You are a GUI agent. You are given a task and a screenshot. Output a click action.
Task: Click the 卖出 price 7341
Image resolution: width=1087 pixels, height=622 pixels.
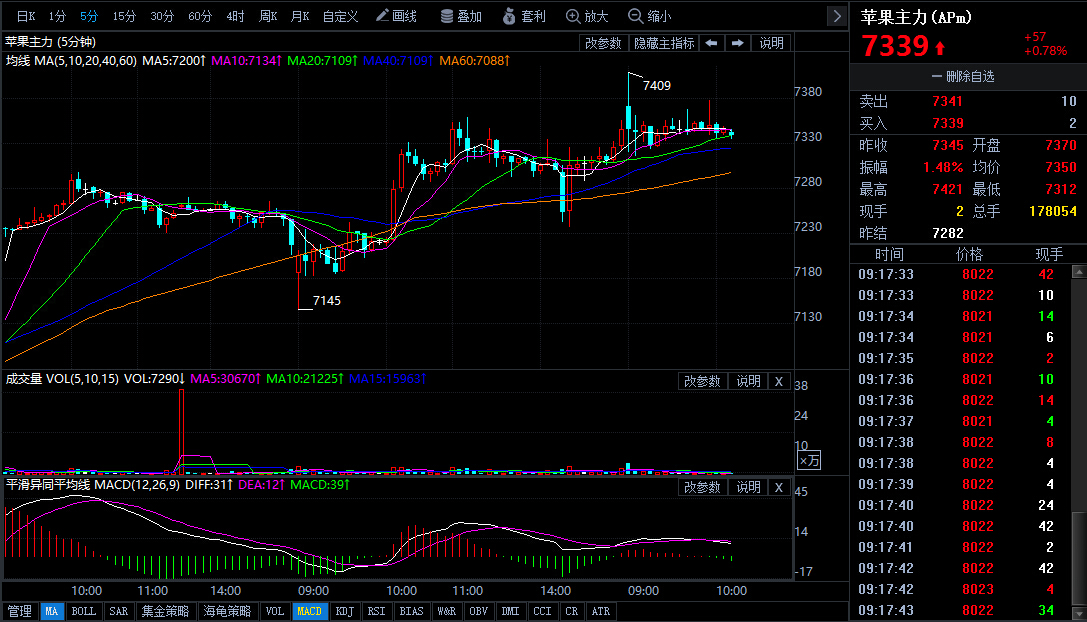[948, 101]
